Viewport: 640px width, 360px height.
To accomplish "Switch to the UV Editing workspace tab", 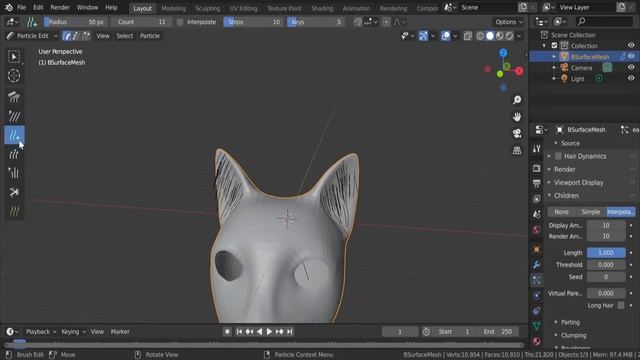I will [x=243, y=8].
